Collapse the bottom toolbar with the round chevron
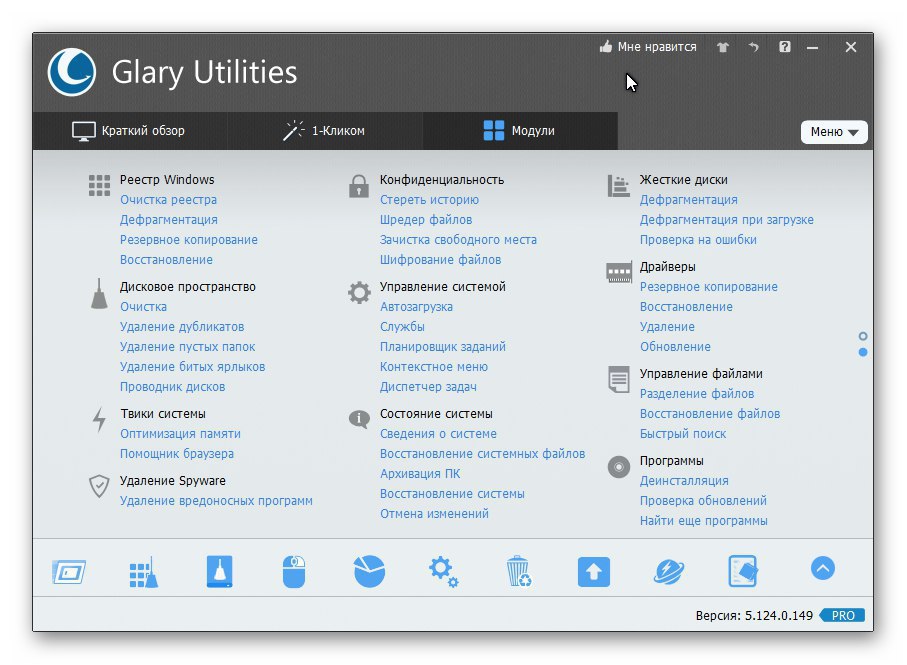The height and width of the screenshot is (665, 907). coord(823,568)
